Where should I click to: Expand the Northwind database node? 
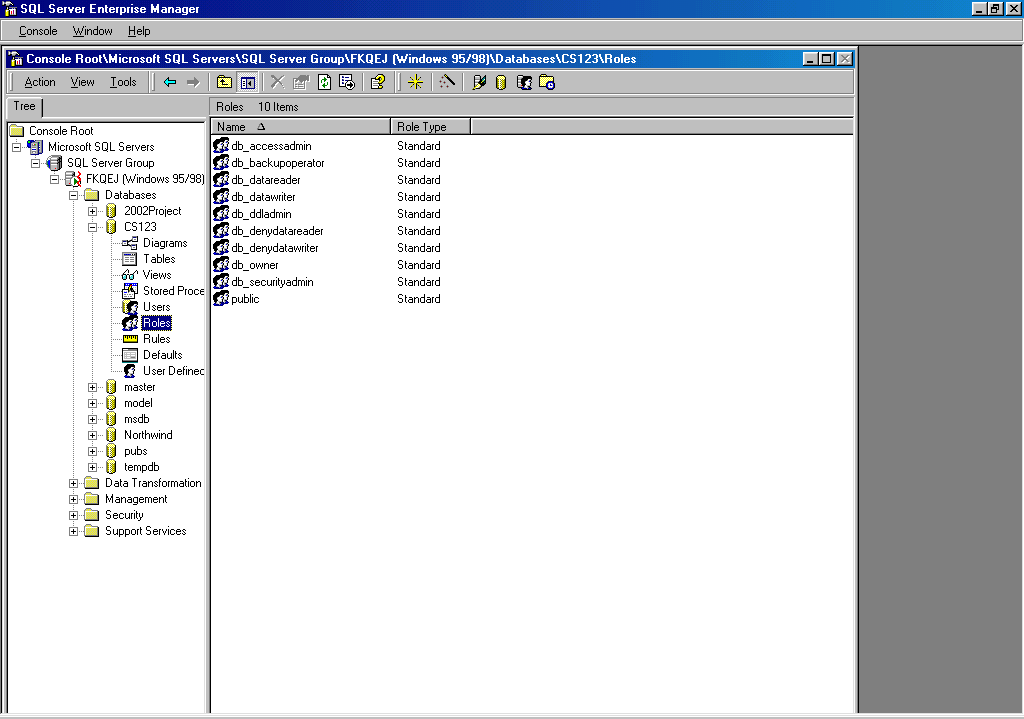(93, 435)
